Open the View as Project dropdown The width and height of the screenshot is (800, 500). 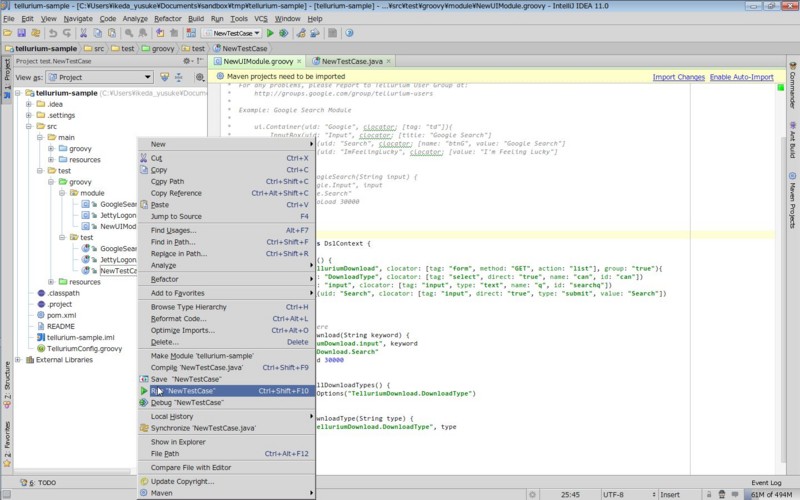point(99,77)
